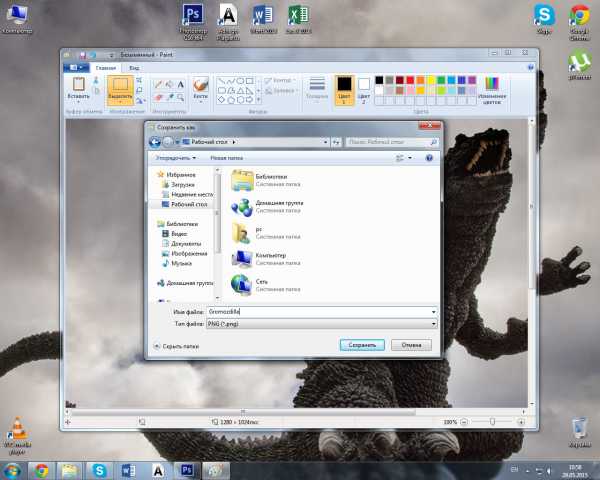
Task: Select the Pencil tool in Paint
Action: [x=158, y=85]
